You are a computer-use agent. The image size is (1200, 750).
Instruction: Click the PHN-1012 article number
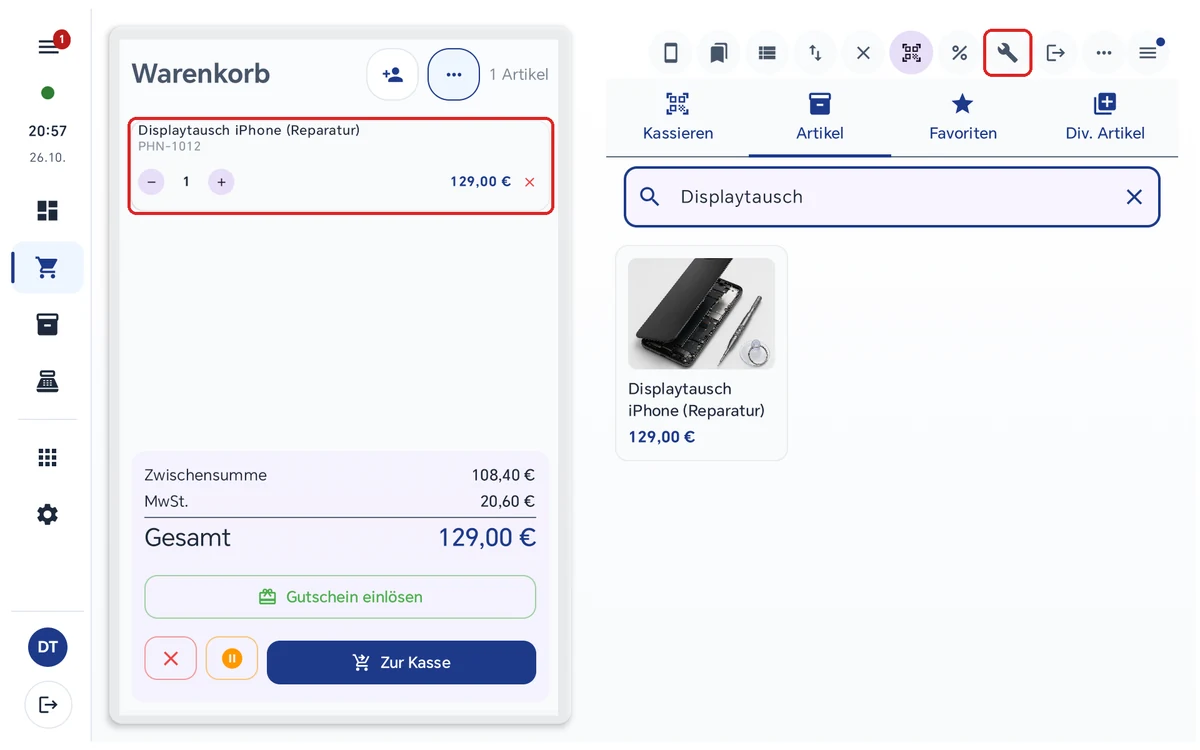click(x=169, y=147)
